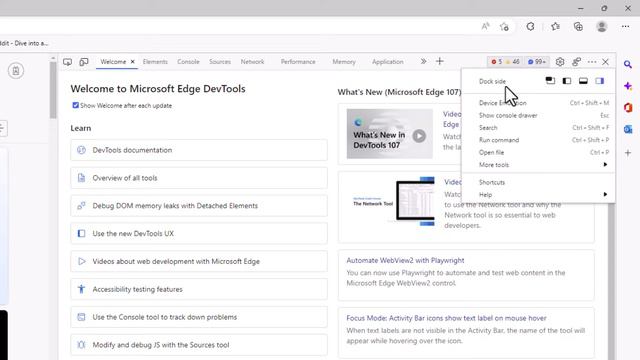Switch to the Elements tab
This screenshot has width=640, height=360.
(x=155, y=62)
